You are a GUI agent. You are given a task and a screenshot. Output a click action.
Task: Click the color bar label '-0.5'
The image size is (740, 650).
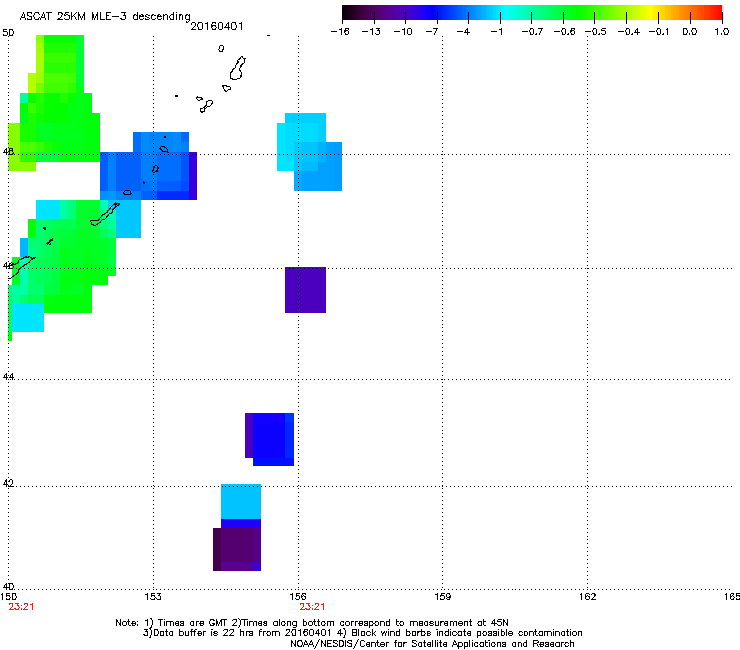(596, 32)
